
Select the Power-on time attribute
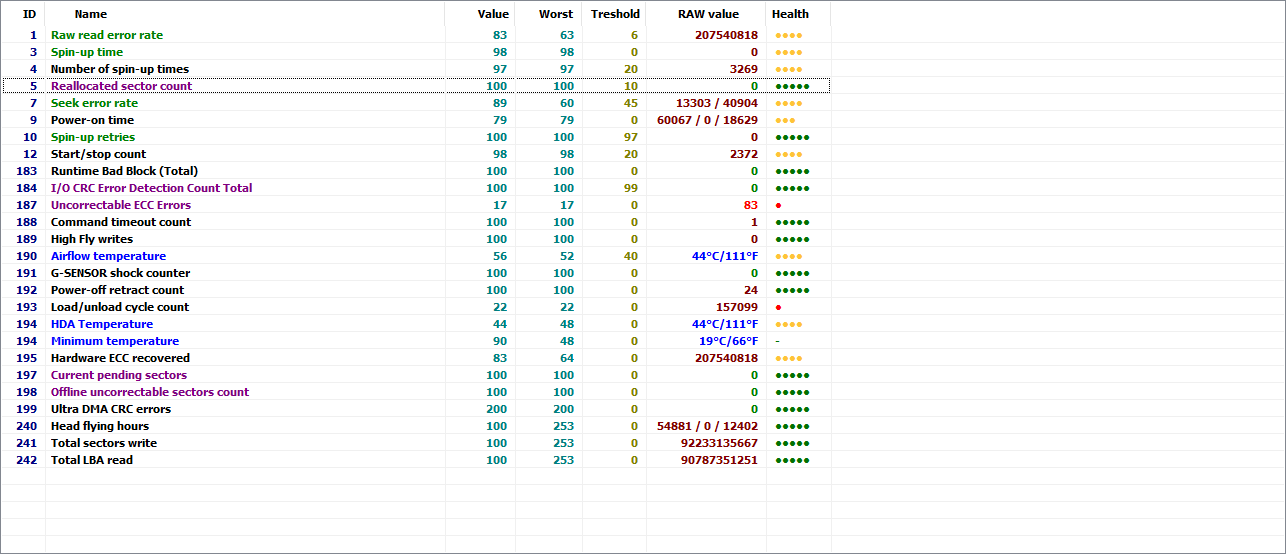pyautogui.click(x=416, y=120)
